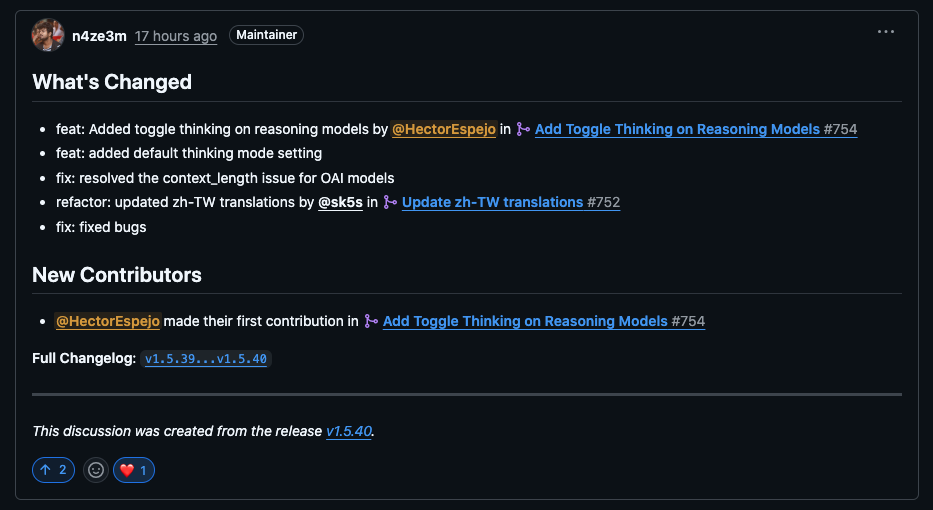The height and width of the screenshot is (510, 933).
Task: Click the n4ze3m username link
Action: click(x=99, y=36)
